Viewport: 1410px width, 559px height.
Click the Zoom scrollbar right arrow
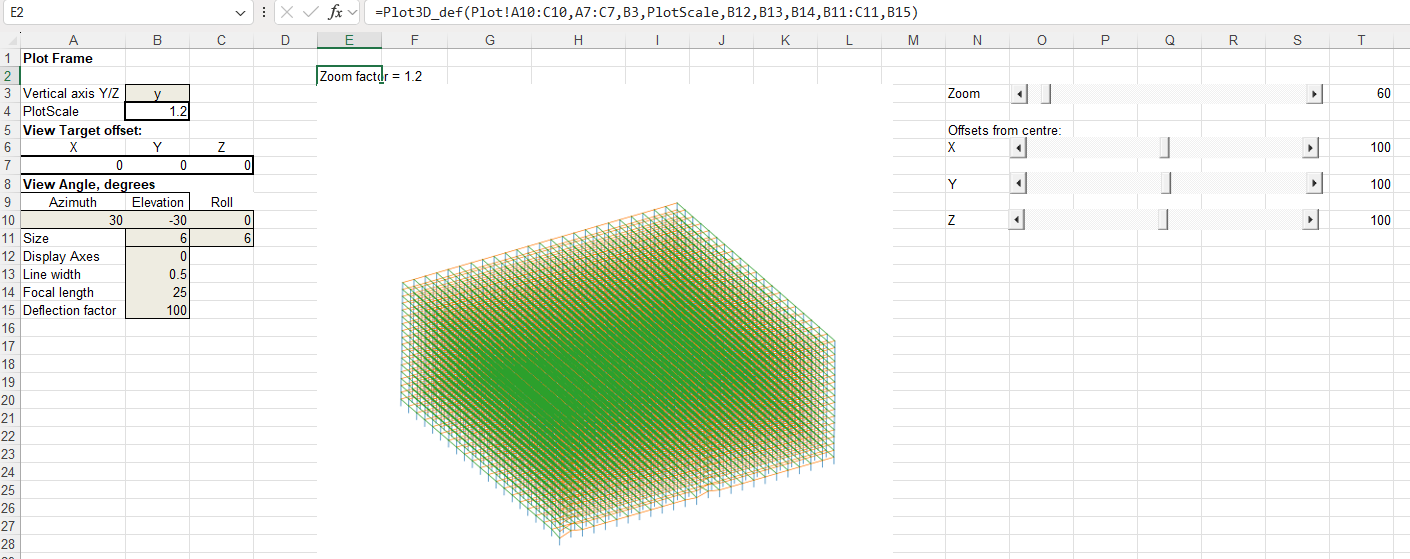1314,94
